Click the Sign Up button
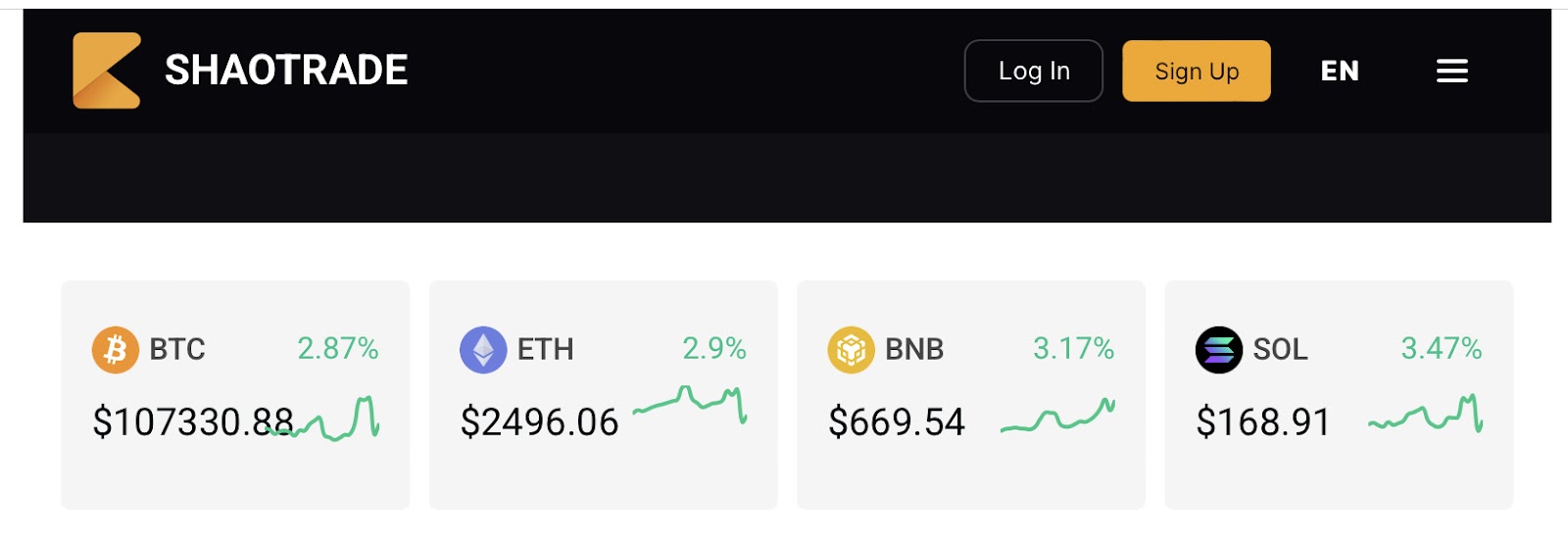1568x548 pixels. (1197, 71)
